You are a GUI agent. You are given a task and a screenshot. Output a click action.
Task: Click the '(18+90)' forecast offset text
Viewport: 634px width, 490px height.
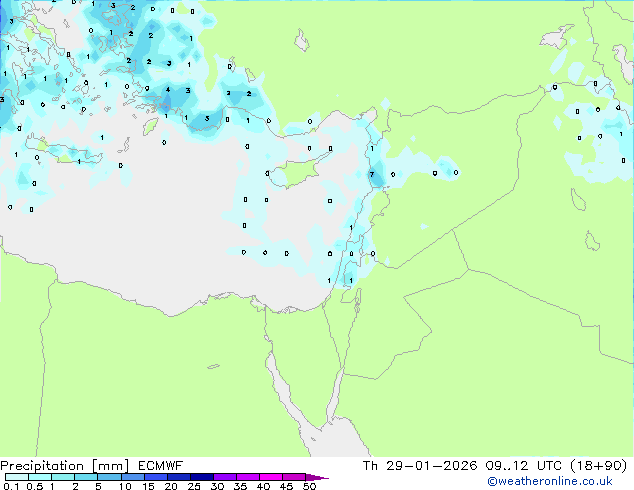pos(598,466)
